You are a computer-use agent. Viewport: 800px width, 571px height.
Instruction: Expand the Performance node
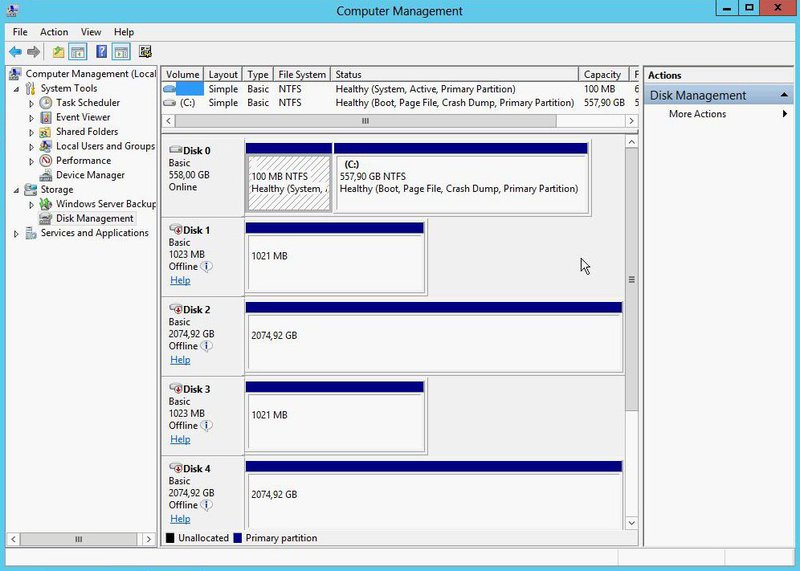pos(32,161)
